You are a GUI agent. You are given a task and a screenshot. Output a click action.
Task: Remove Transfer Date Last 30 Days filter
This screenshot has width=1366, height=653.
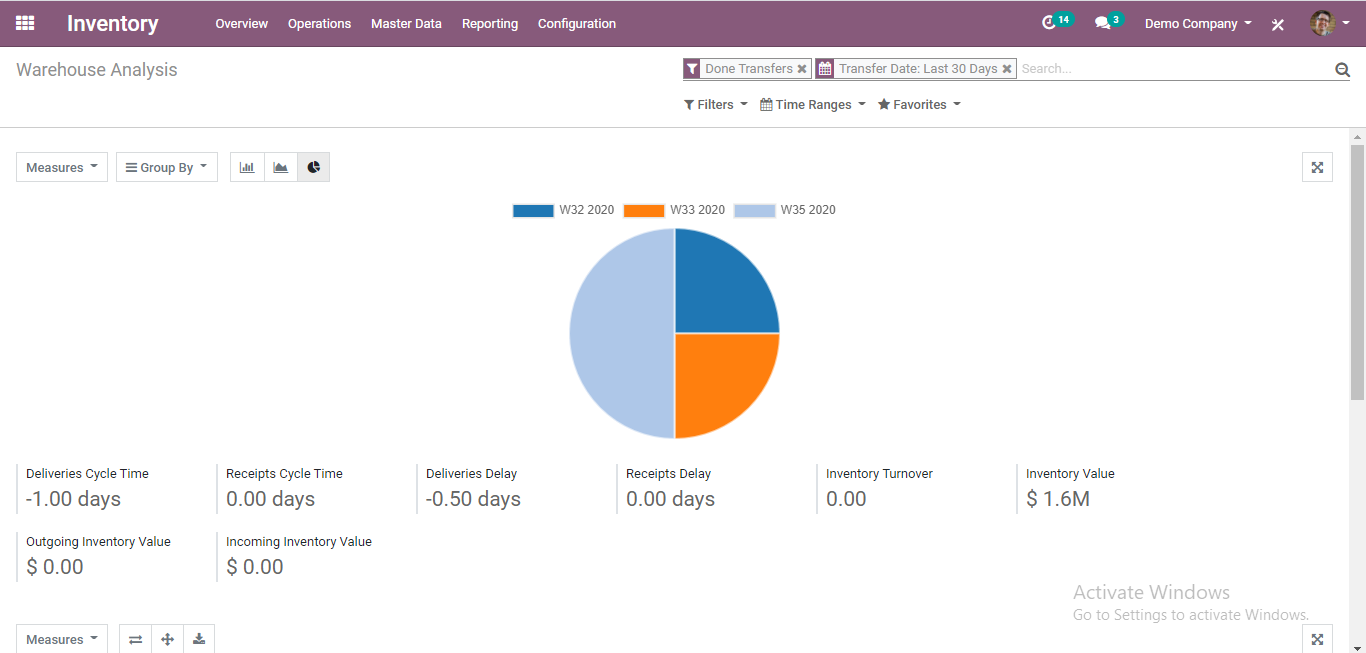click(x=1007, y=69)
